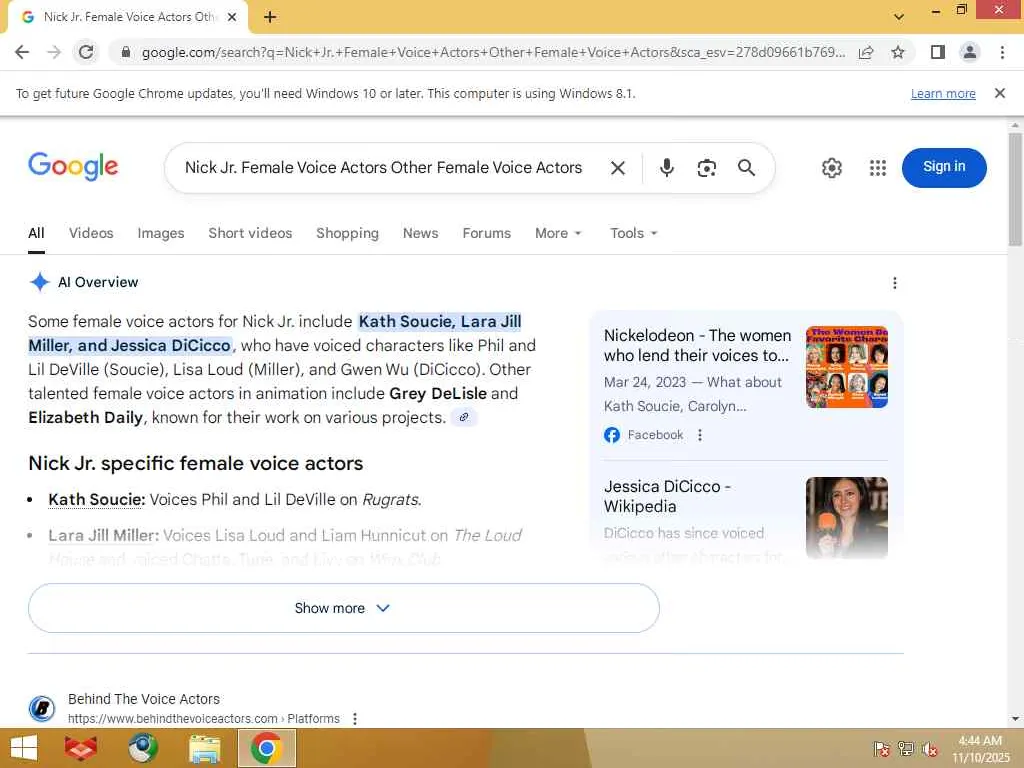Go back to the previous page

coord(22,52)
